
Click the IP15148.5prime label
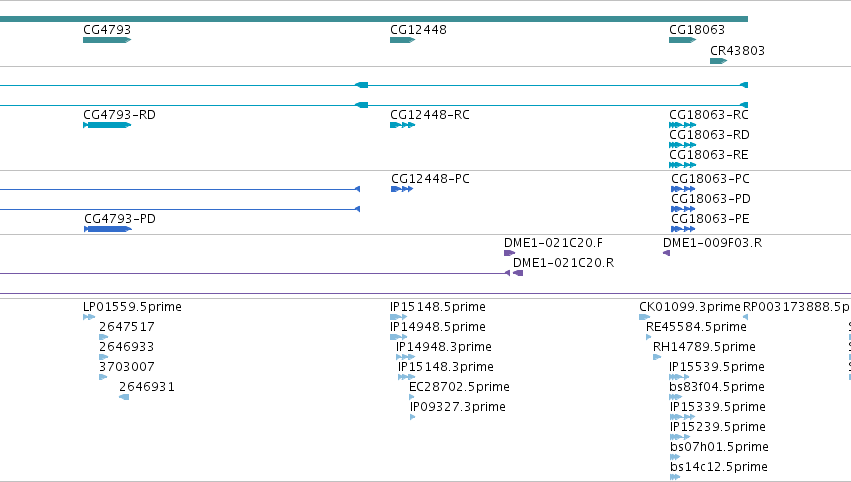pyautogui.click(x=438, y=307)
